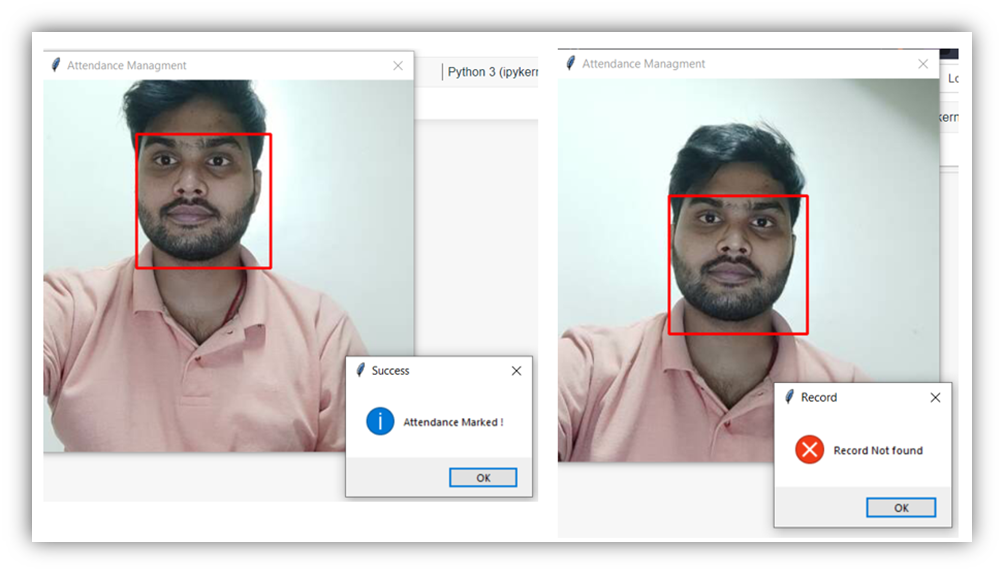Click OK in the Success dialog

[x=483, y=477]
